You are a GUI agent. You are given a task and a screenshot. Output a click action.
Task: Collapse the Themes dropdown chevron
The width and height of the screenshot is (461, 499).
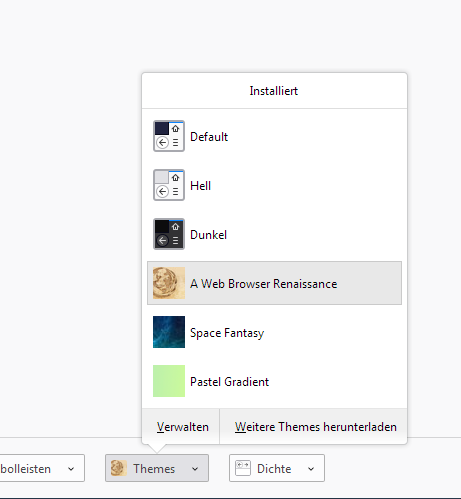pyautogui.click(x=195, y=469)
